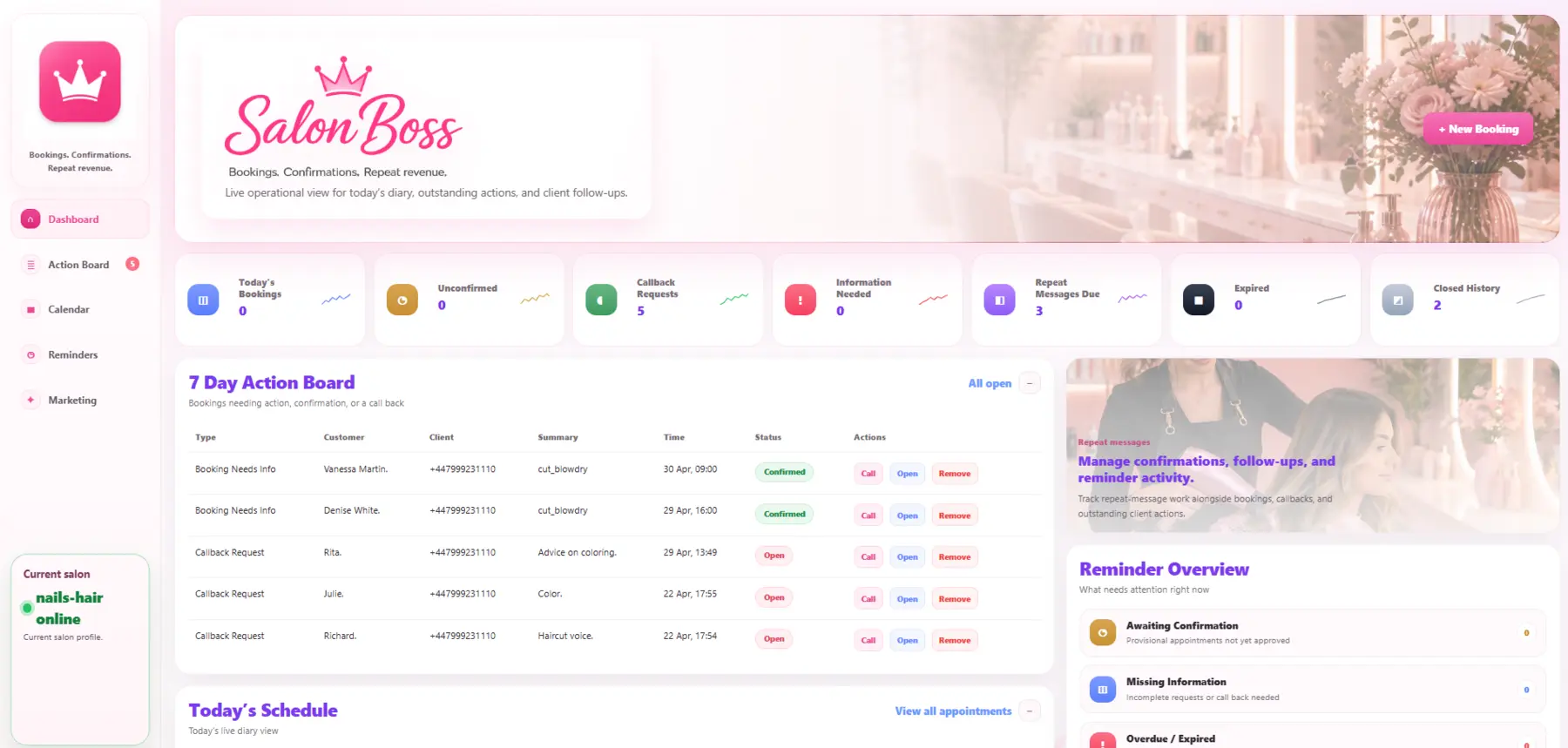The height and width of the screenshot is (748, 1568).
Task: Click Confirmed status for Denise White
Action: click(784, 514)
